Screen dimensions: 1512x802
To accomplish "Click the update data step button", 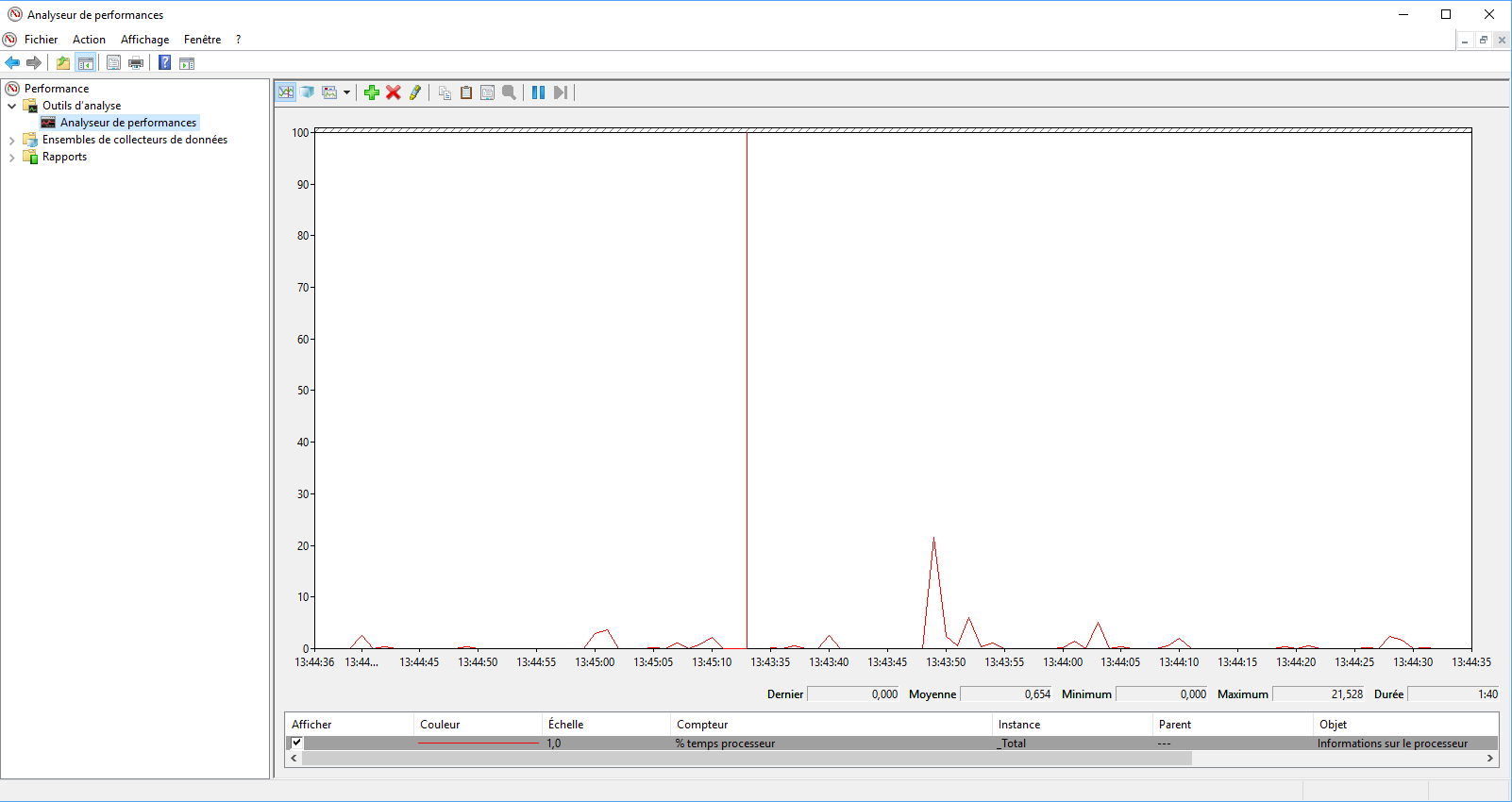I will tap(561, 92).
